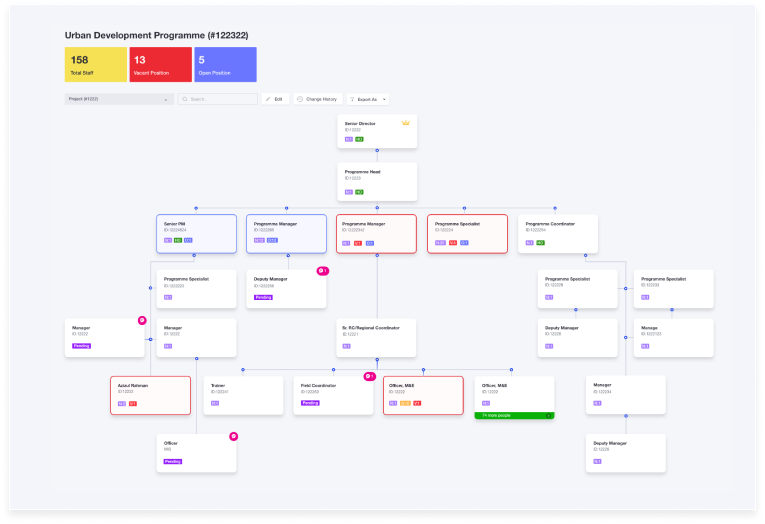Click the green HO tag on Programme Coordinator
Viewport: 765px width, 524px height.
point(540,242)
